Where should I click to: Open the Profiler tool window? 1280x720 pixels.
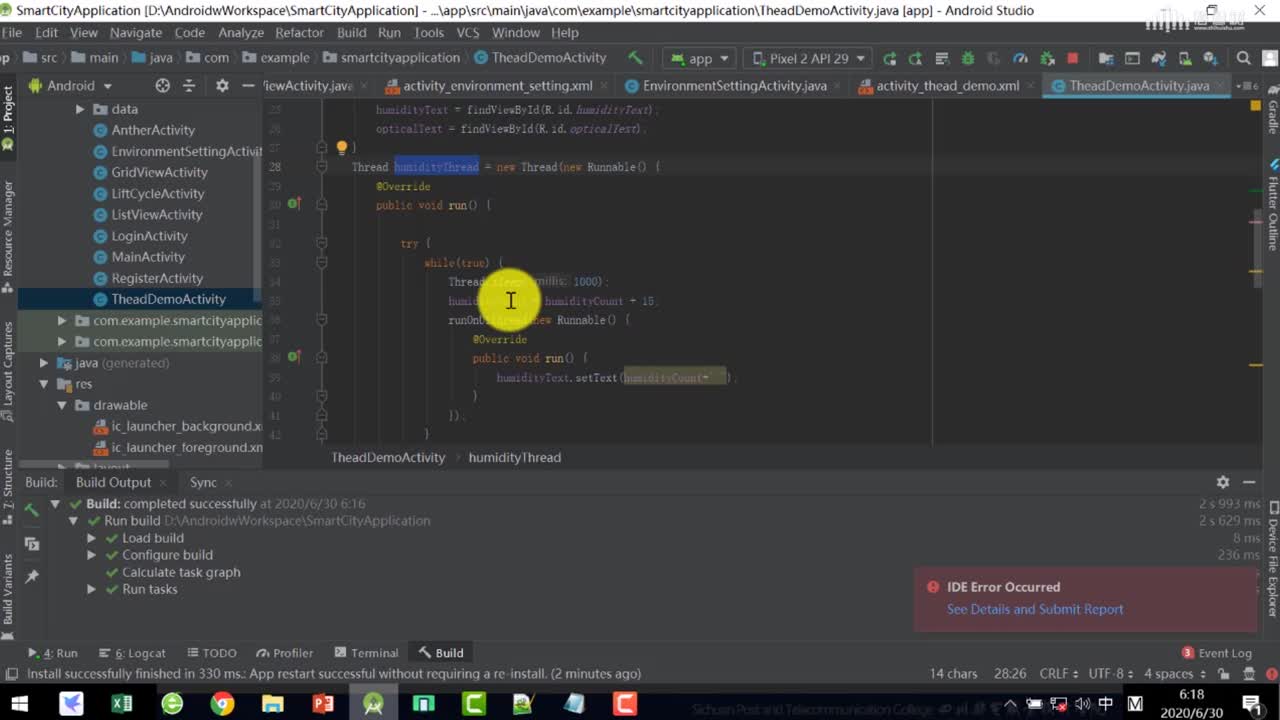[x=284, y=653]
